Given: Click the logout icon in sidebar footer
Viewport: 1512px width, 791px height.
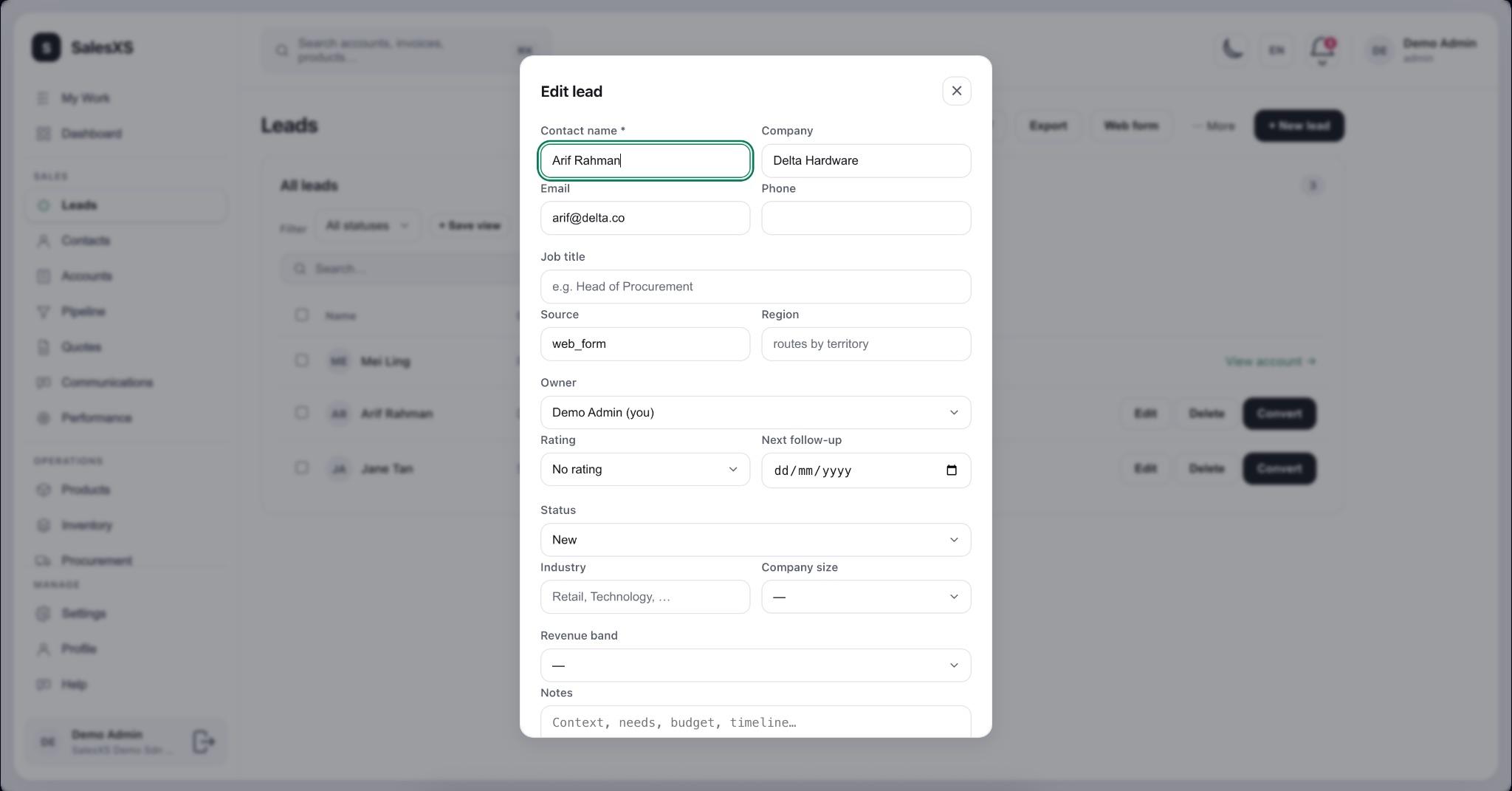Looking at the screenshot, I should (x=204, y=742).
